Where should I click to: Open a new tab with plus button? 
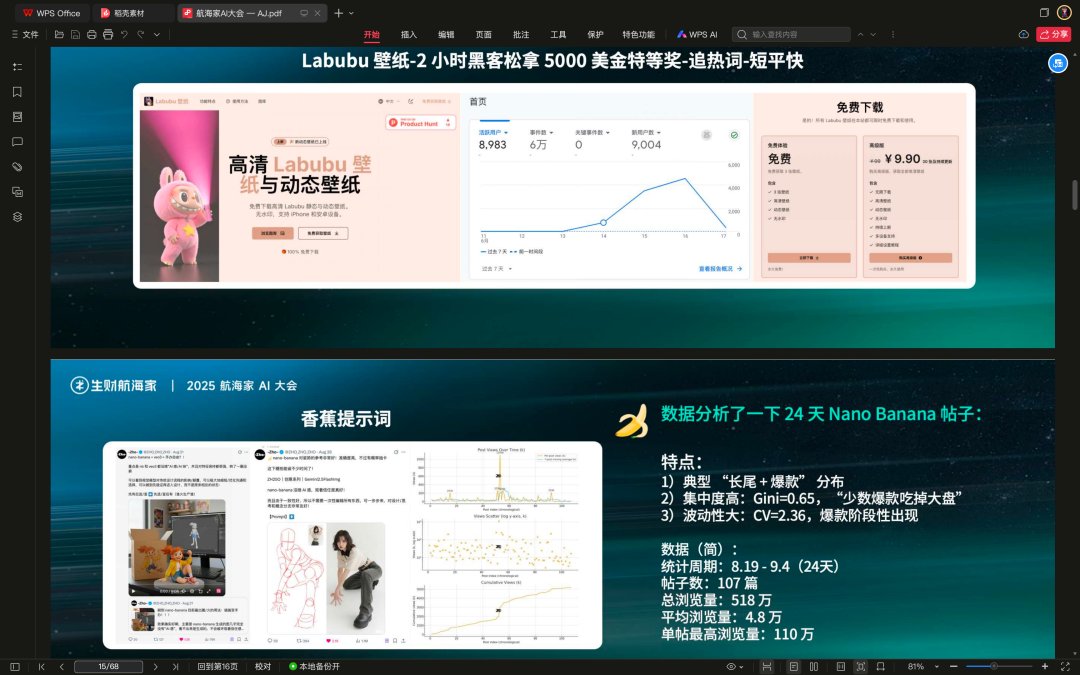tap(338, 13)
